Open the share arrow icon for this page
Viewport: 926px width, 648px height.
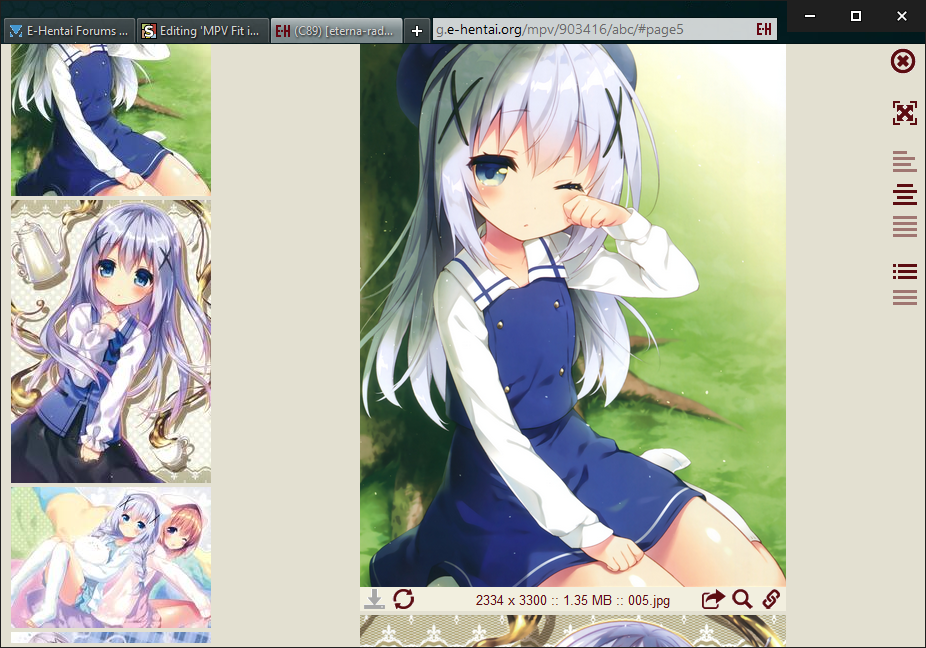click(x=713, y=599)
